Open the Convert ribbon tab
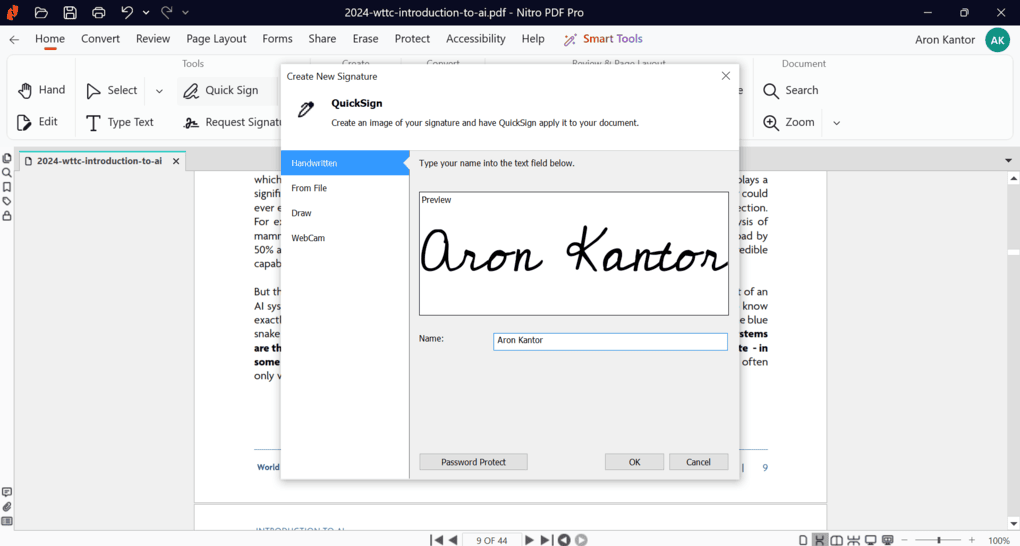This screenshot has height=546, width=1020. click(x=100, y=39)
